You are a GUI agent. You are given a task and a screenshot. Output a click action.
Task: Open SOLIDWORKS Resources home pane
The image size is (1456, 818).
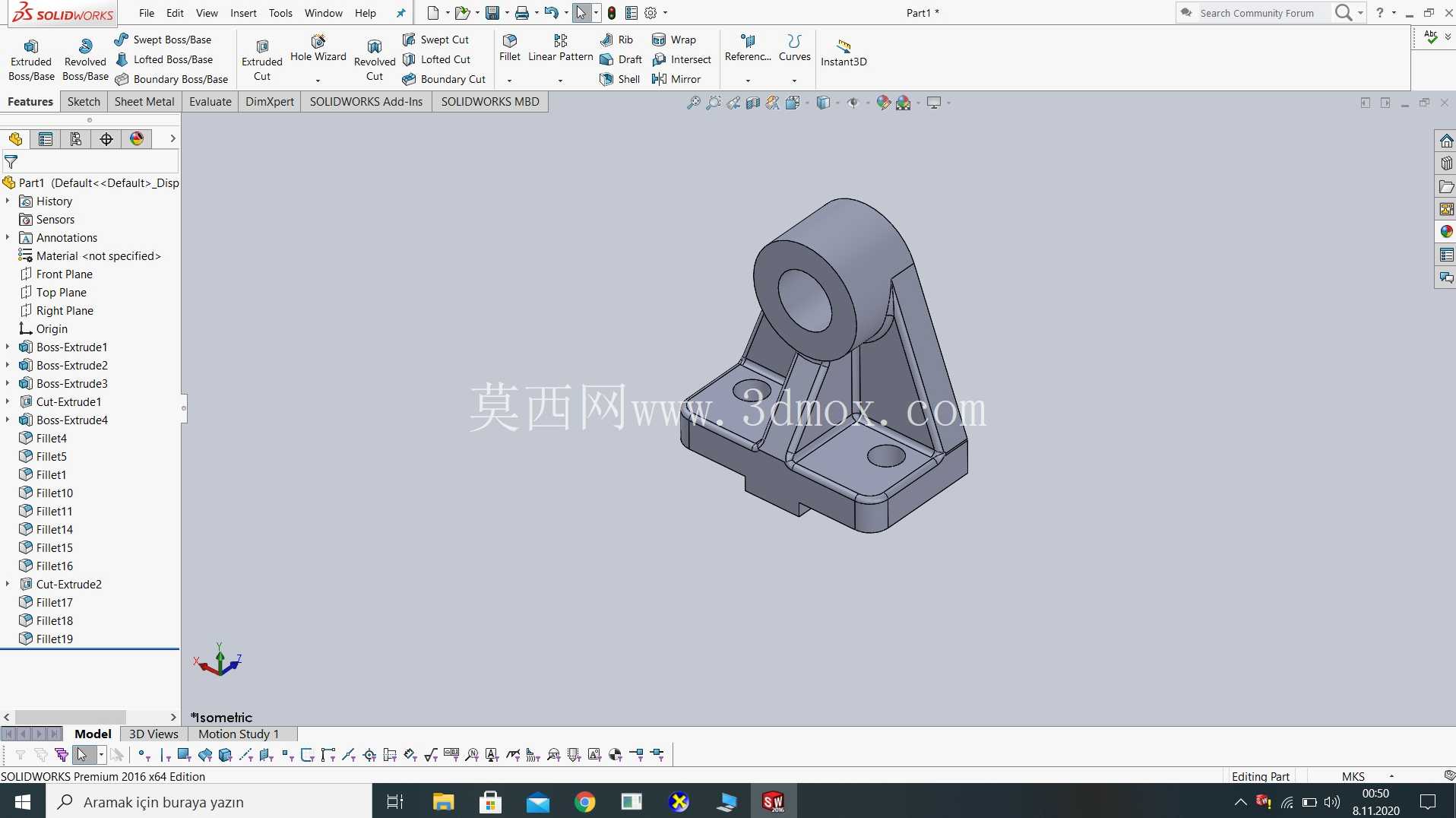pos(1446,141)
